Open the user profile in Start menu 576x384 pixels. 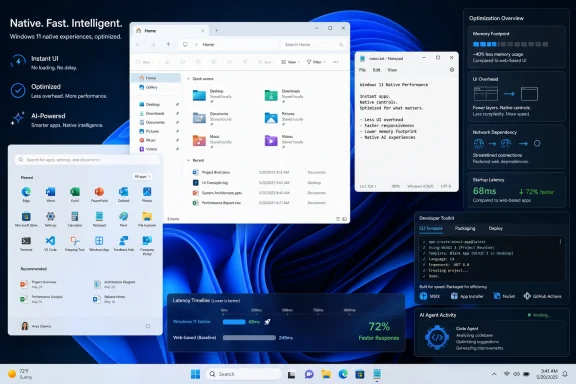pyautogui.click(x=36, y=326)
